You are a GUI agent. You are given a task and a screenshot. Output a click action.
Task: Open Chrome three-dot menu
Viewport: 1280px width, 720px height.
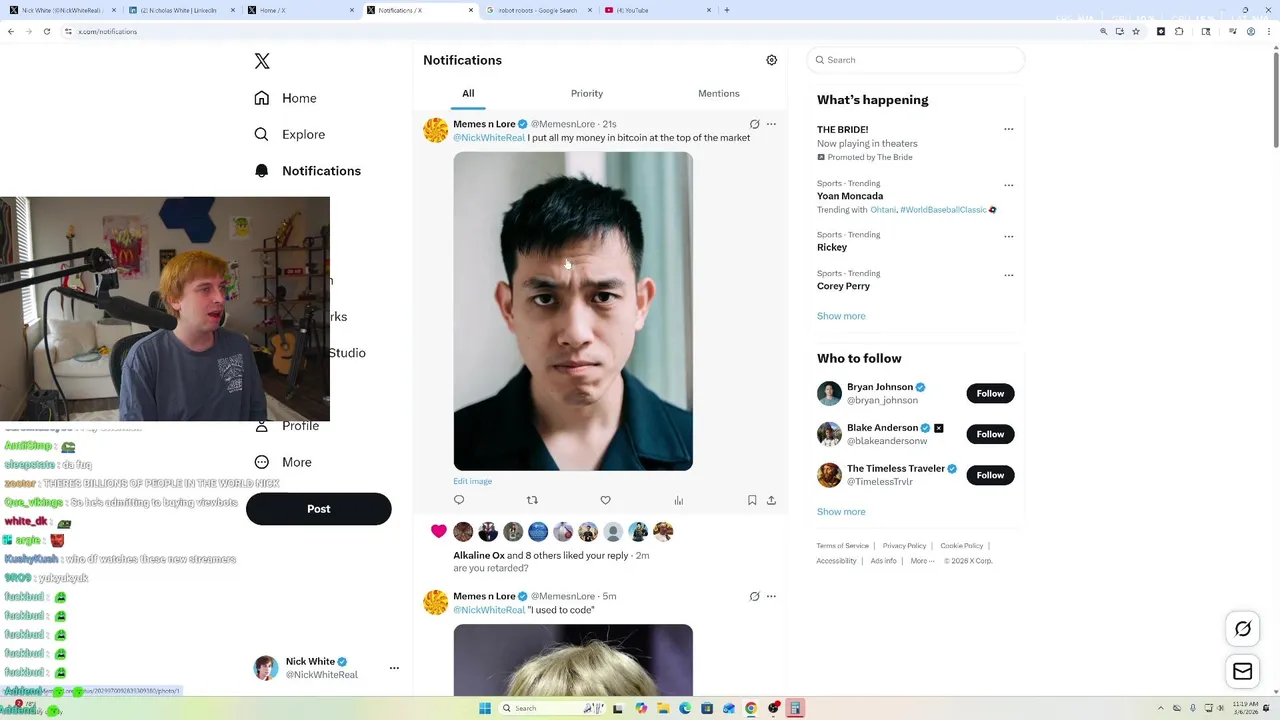pyautogui.click(x=1269, y=31)
